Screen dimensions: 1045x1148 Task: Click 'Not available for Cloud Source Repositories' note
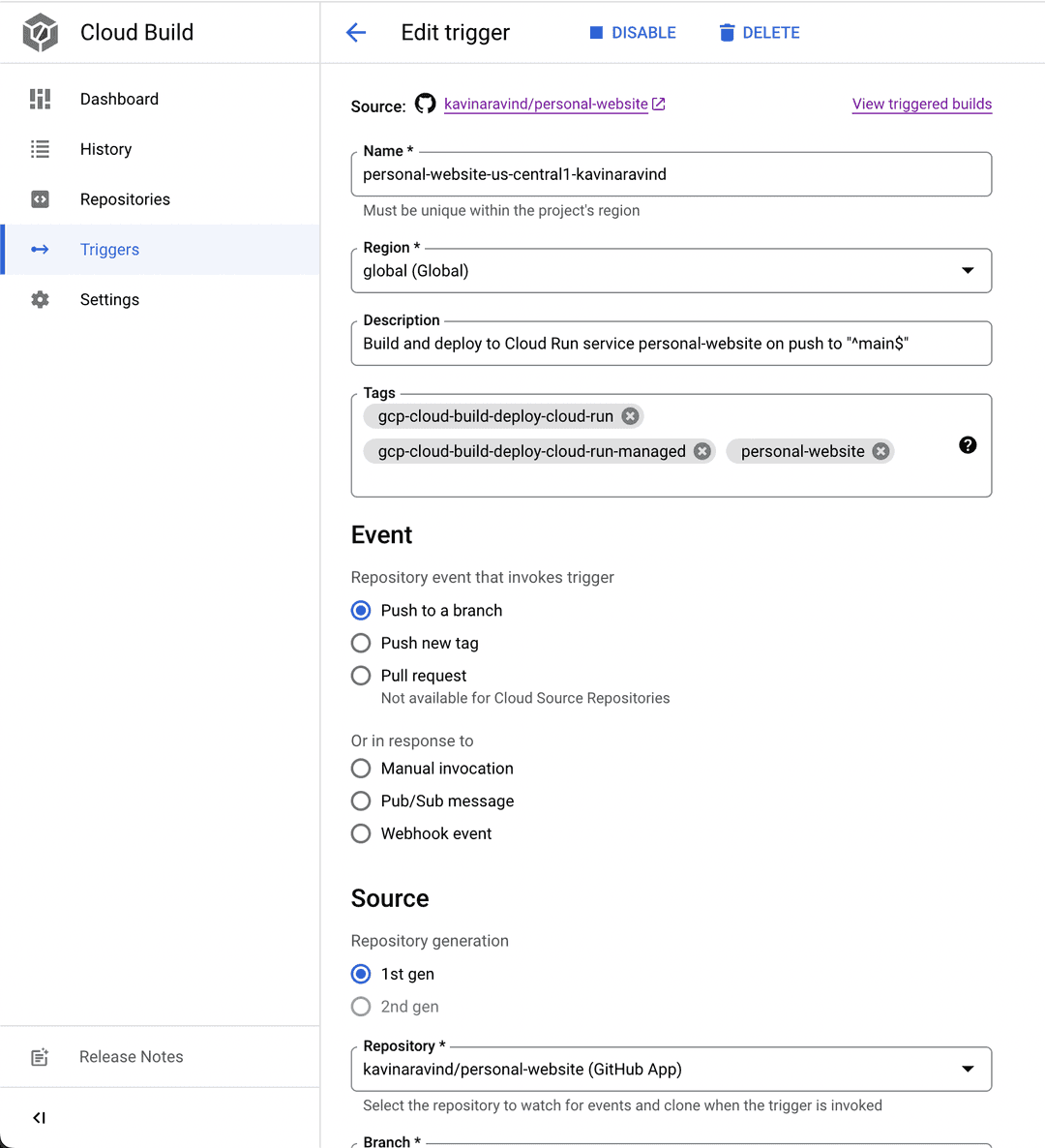click(525, 699)
